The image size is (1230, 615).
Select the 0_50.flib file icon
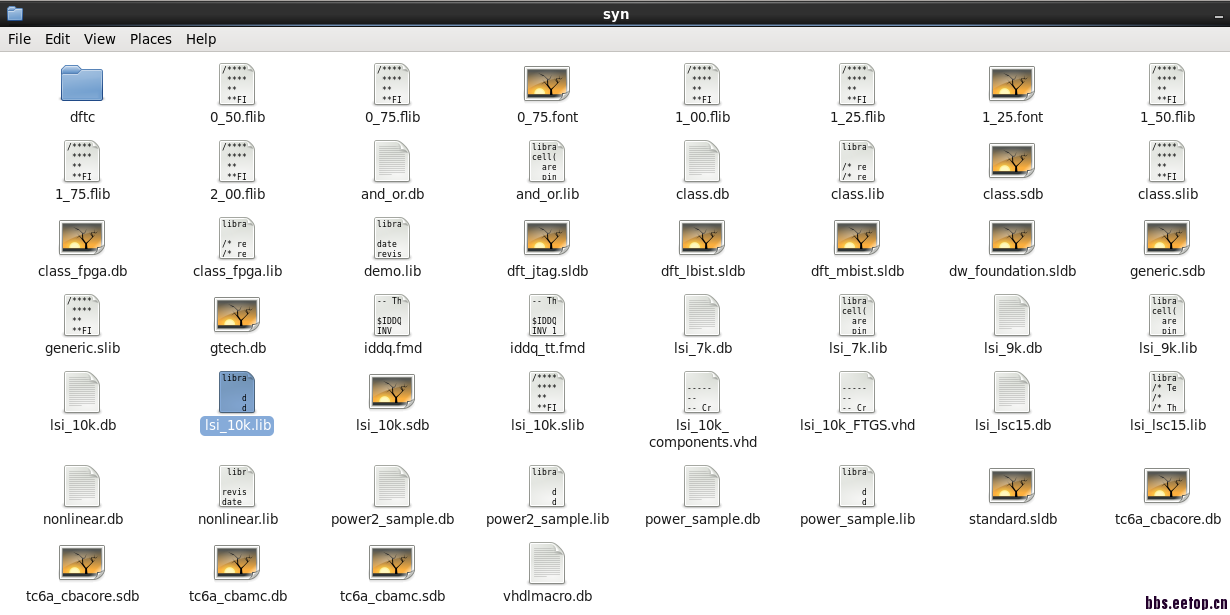(237, 84)
